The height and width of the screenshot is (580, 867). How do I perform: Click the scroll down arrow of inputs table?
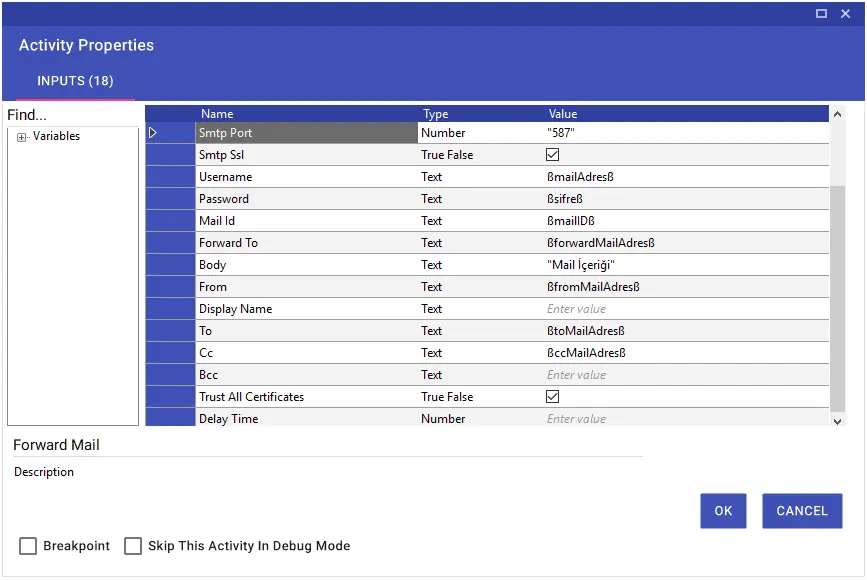(x=837, y=421)
